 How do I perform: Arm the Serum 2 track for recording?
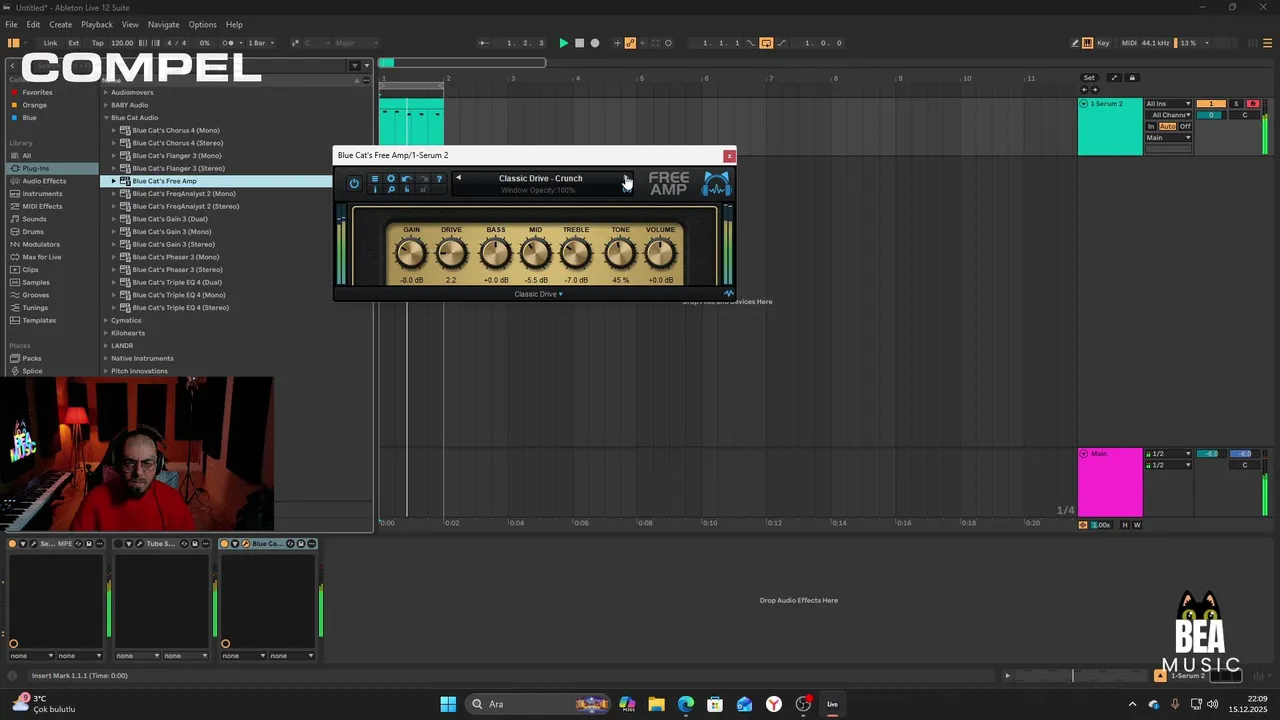(1252, 104)
